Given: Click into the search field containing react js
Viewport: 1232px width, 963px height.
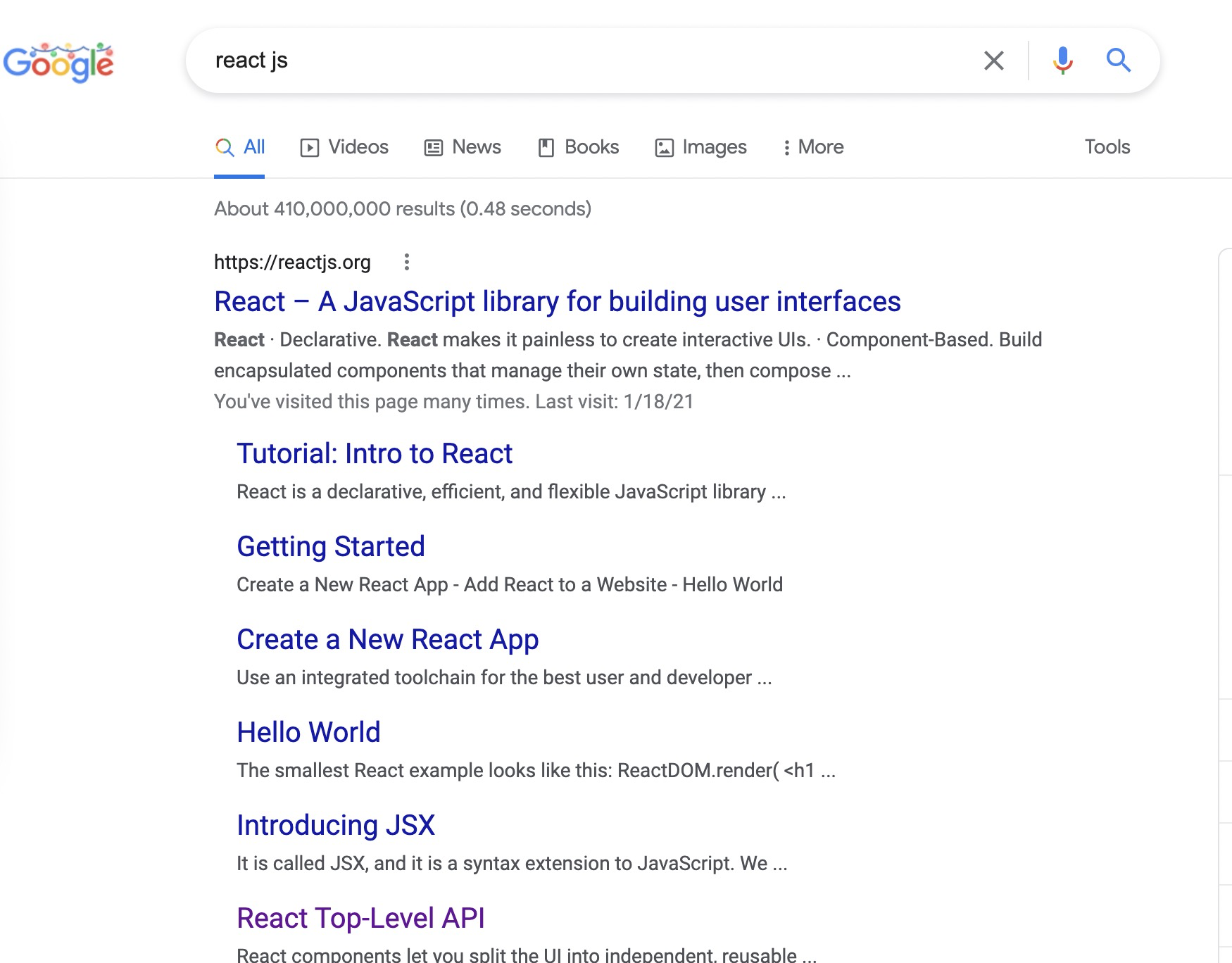Looking at the screenshot, I should 563,61.
